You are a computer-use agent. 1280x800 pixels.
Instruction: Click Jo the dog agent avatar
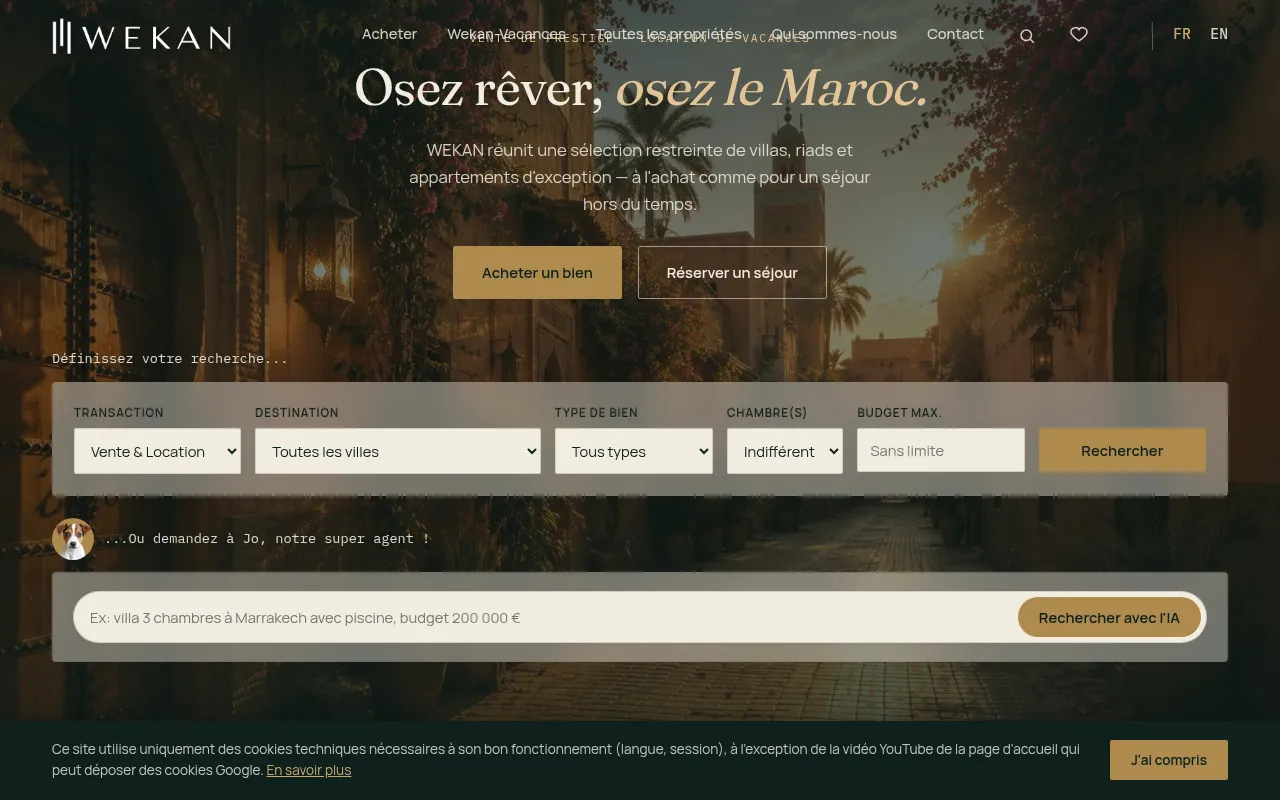pos(73,539)
